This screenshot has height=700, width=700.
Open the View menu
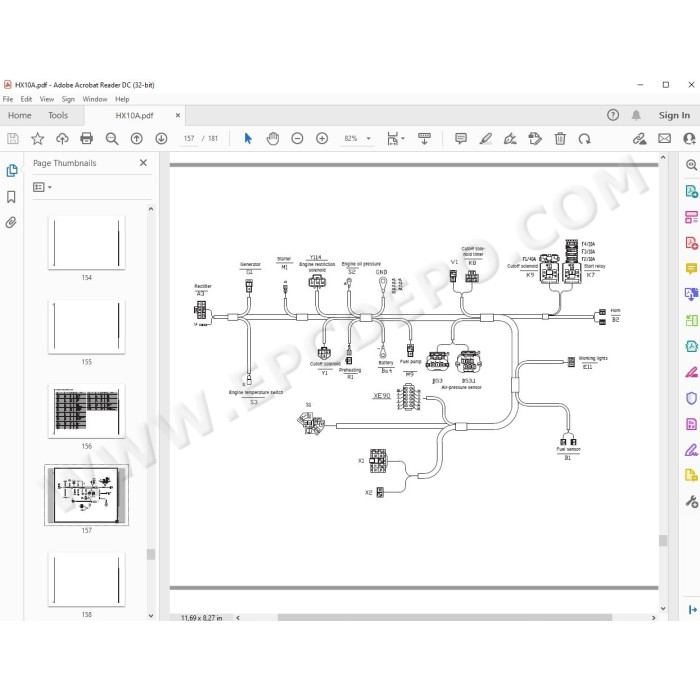click(46, 99)
